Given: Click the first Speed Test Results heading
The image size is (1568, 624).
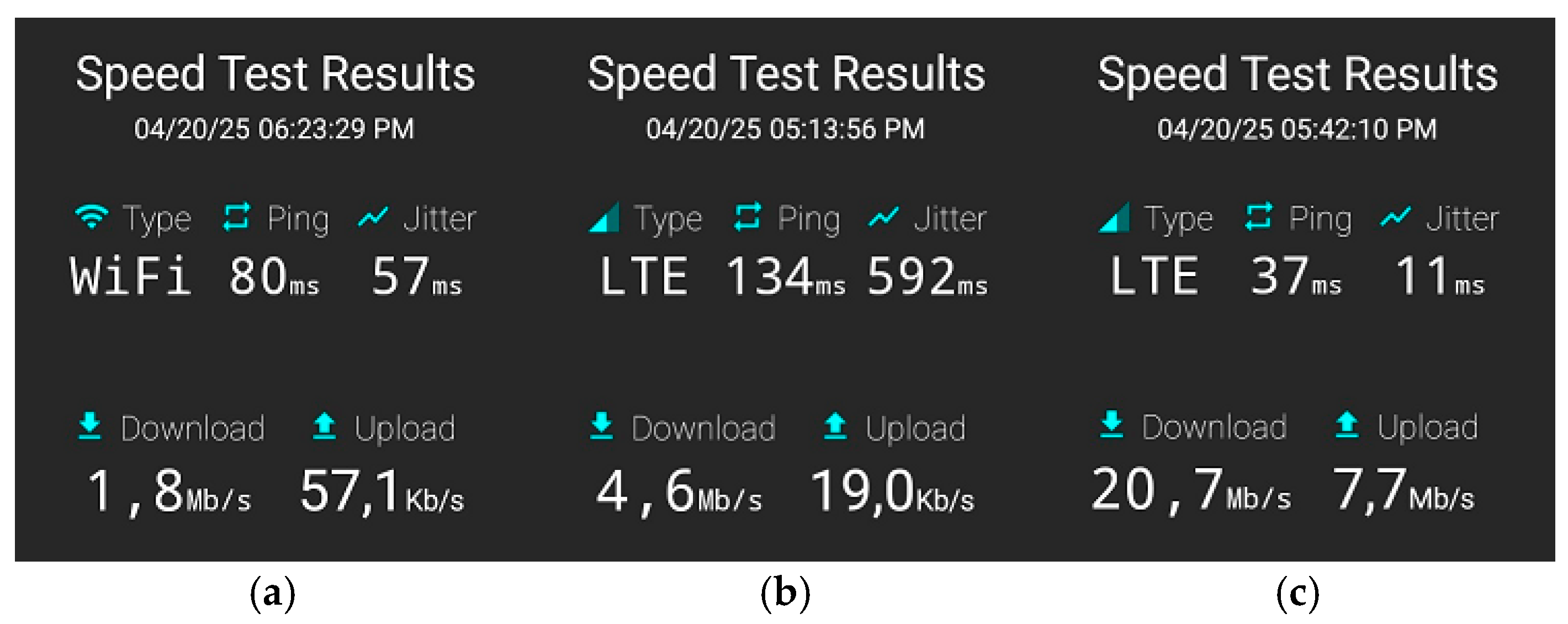Looking at the screenshot, I should [x=275, y=74].
